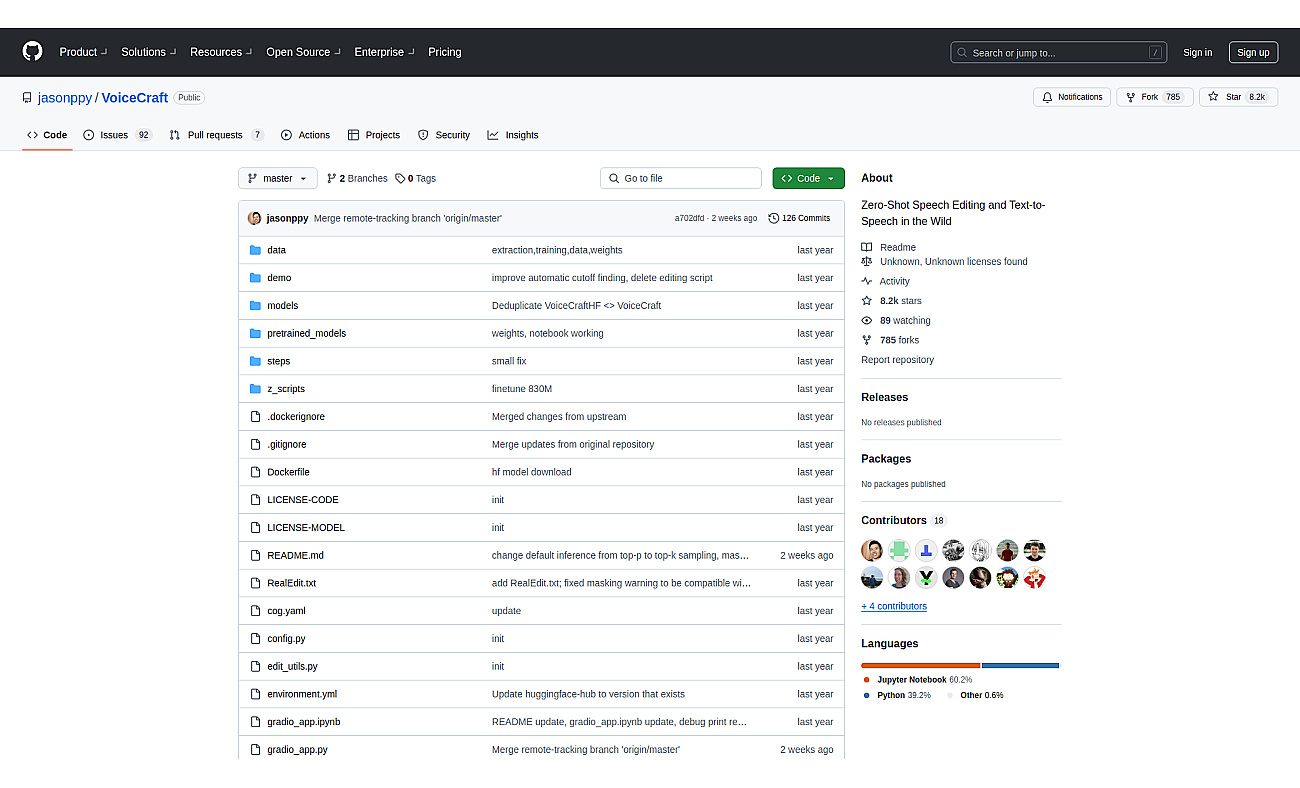Switch to the Insights tab
Screen dimensions: 1300x788
[513, 135]
